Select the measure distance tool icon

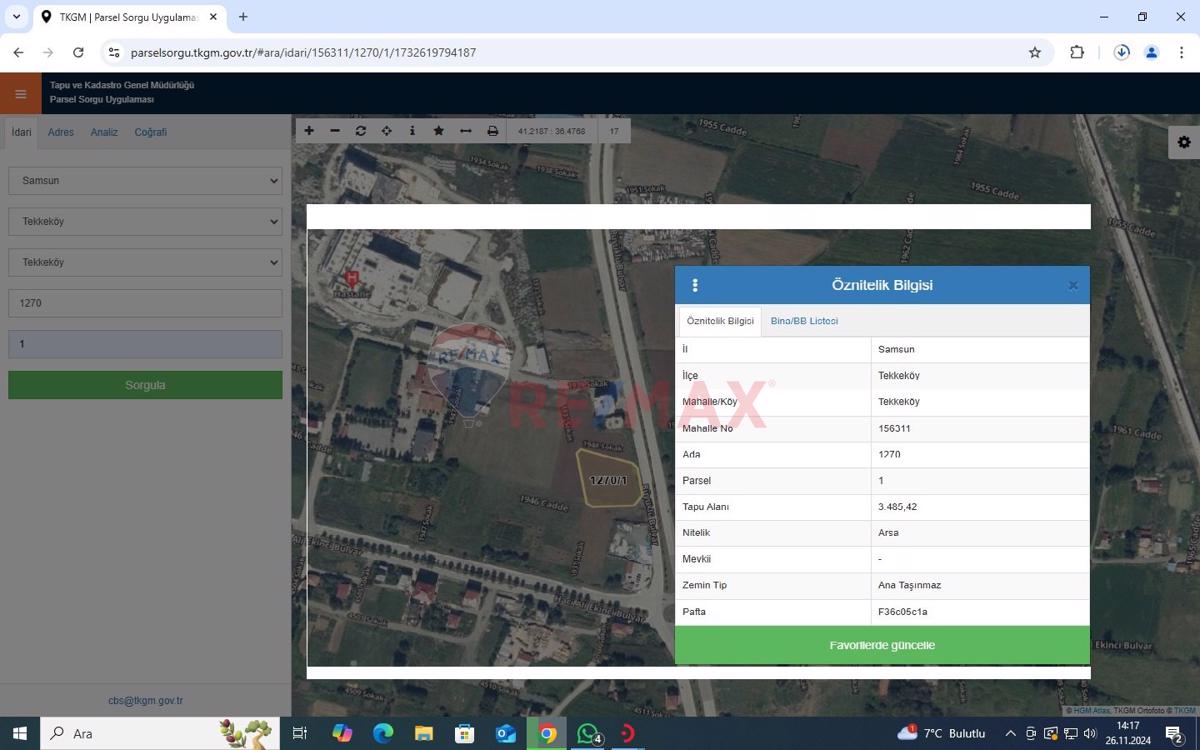point(465,131)
